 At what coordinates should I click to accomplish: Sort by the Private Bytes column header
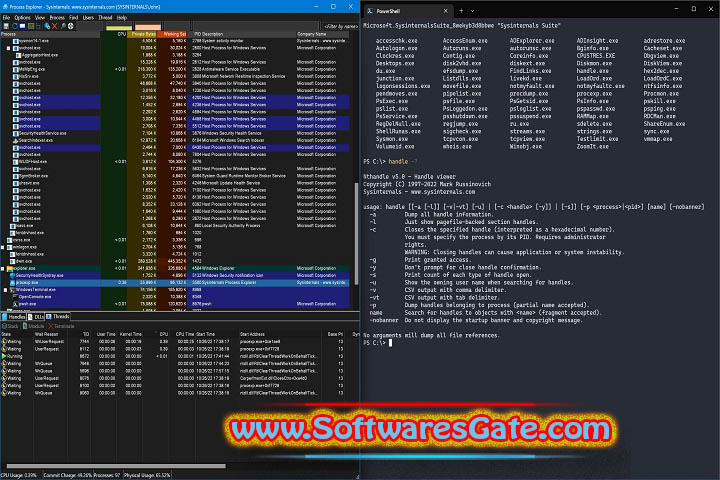click(142, 34)
